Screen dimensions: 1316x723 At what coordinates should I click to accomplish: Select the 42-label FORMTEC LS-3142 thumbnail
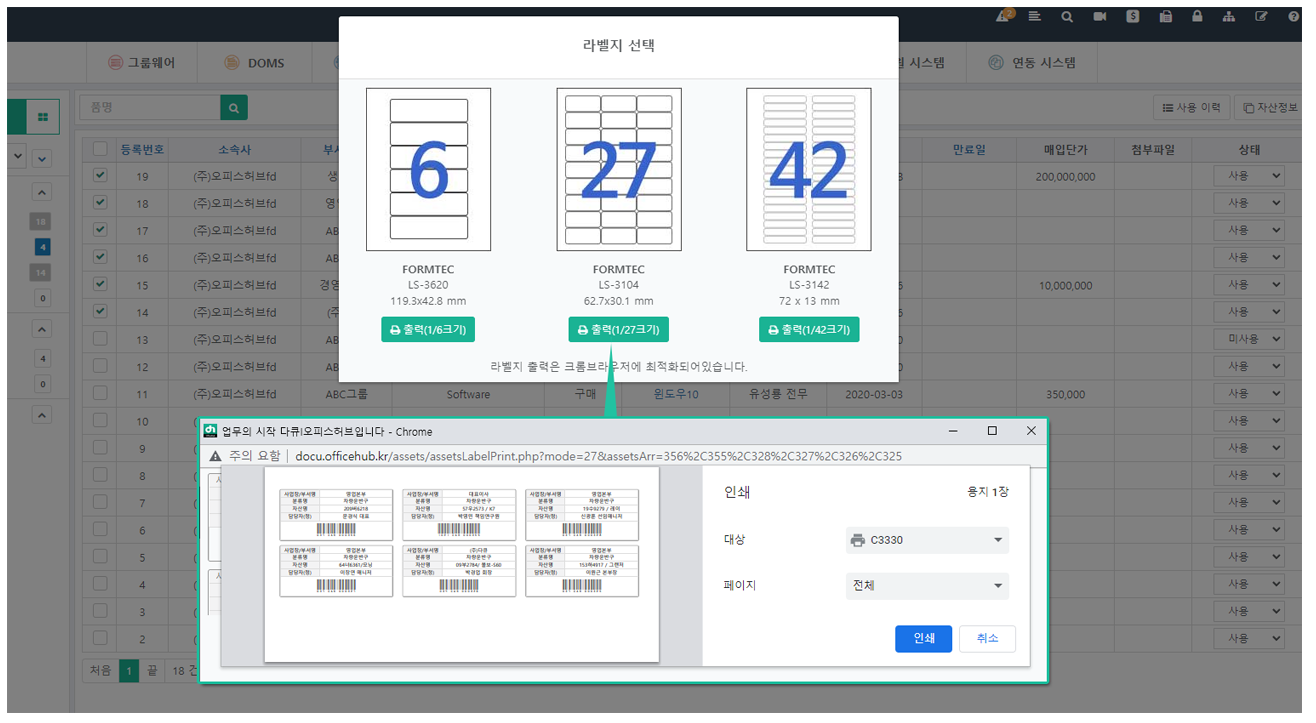coord(808,169)
